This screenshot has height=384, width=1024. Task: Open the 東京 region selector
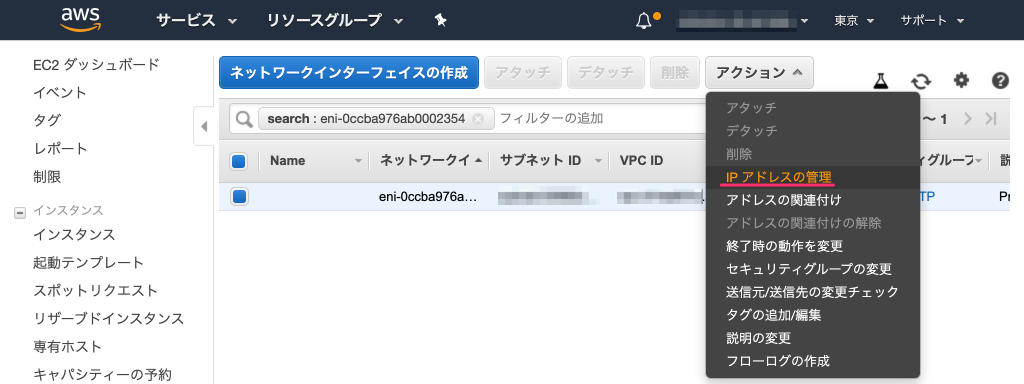pos(854,21)
